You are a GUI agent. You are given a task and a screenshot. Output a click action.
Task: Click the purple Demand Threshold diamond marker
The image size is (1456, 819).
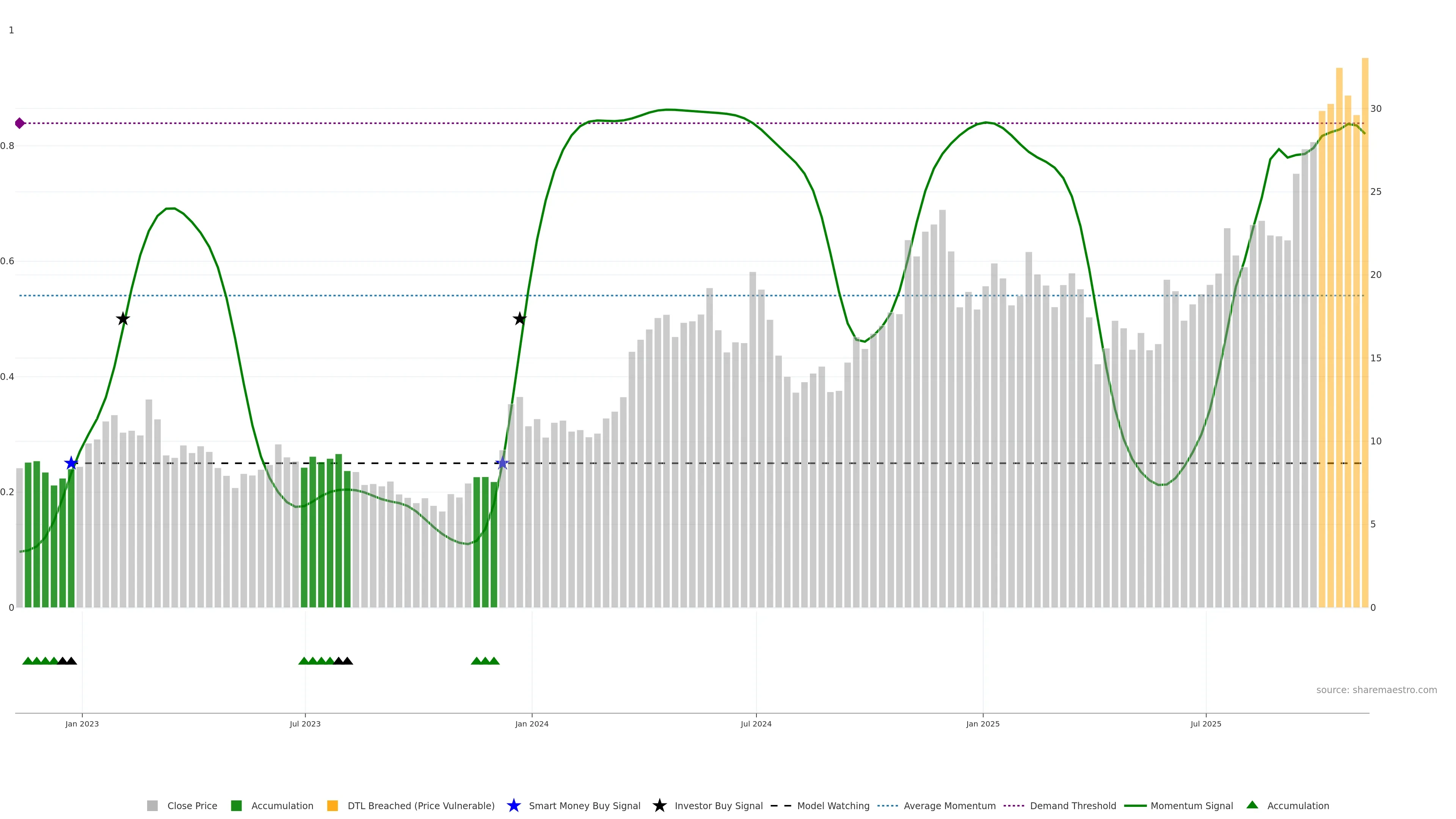click(x=20, y=123)
